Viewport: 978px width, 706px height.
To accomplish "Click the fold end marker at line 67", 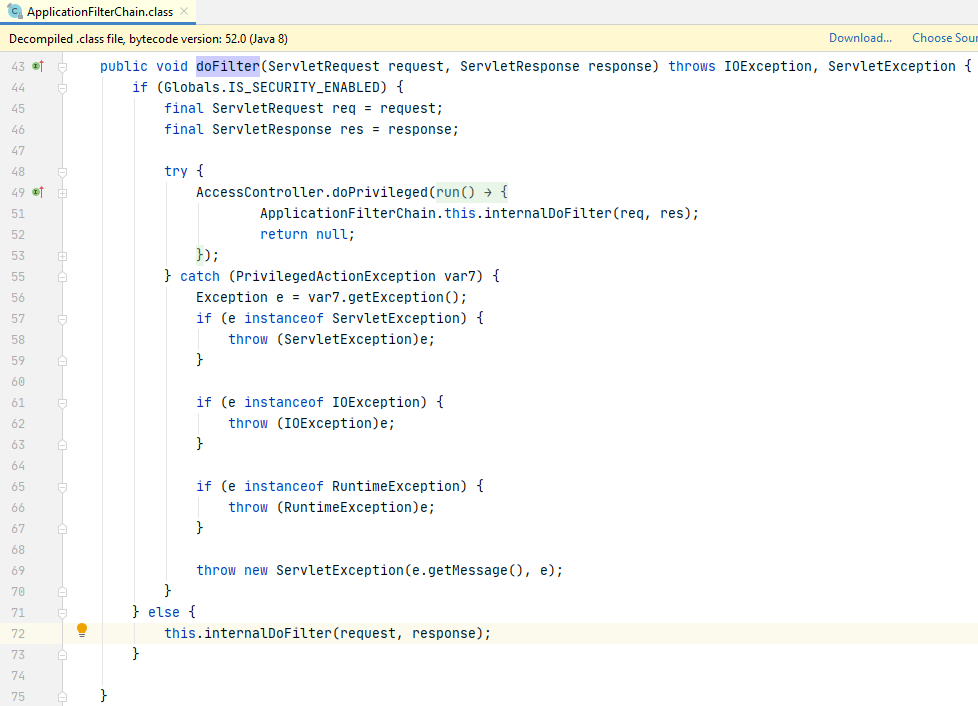I will coord(62,529).
